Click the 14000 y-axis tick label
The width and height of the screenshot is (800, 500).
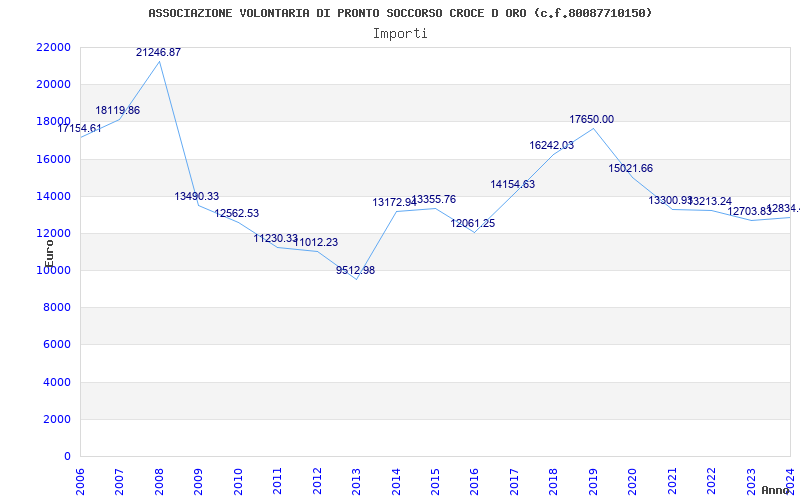(x=53, y=196)
